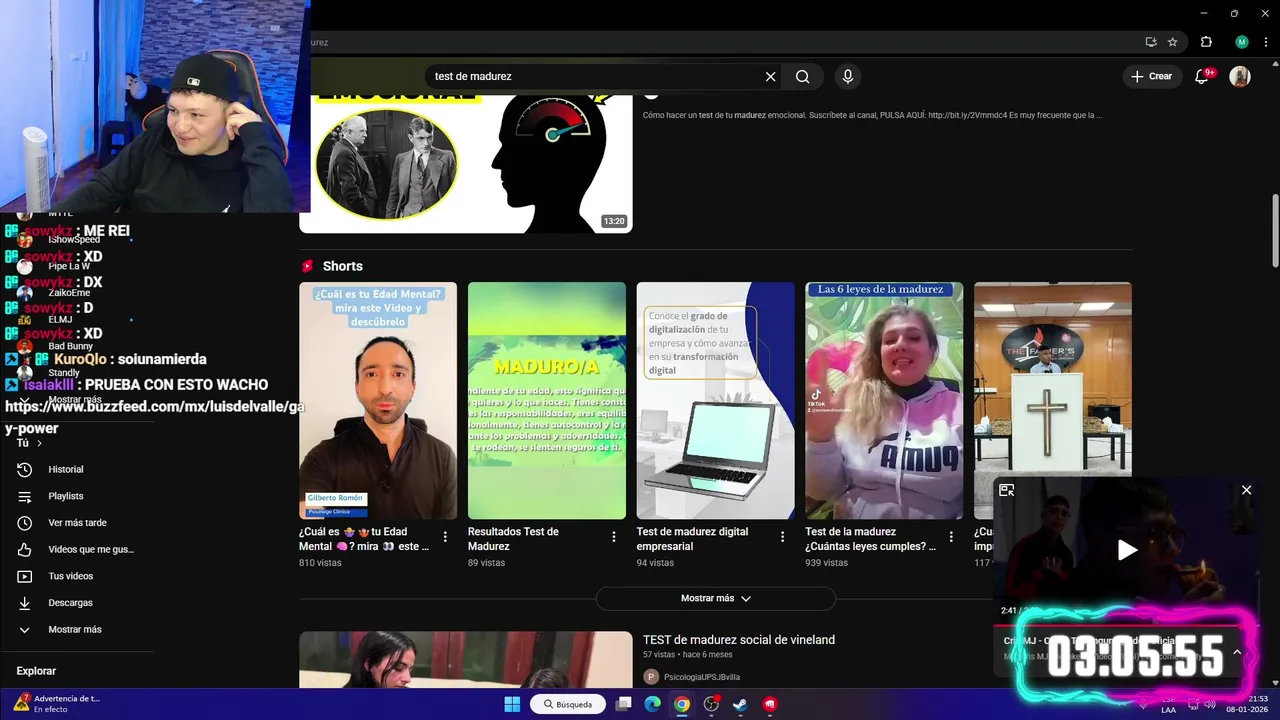This screenshot has height=720, width=1280.
Task: Open the Tú section chevron
Action: 39,443
